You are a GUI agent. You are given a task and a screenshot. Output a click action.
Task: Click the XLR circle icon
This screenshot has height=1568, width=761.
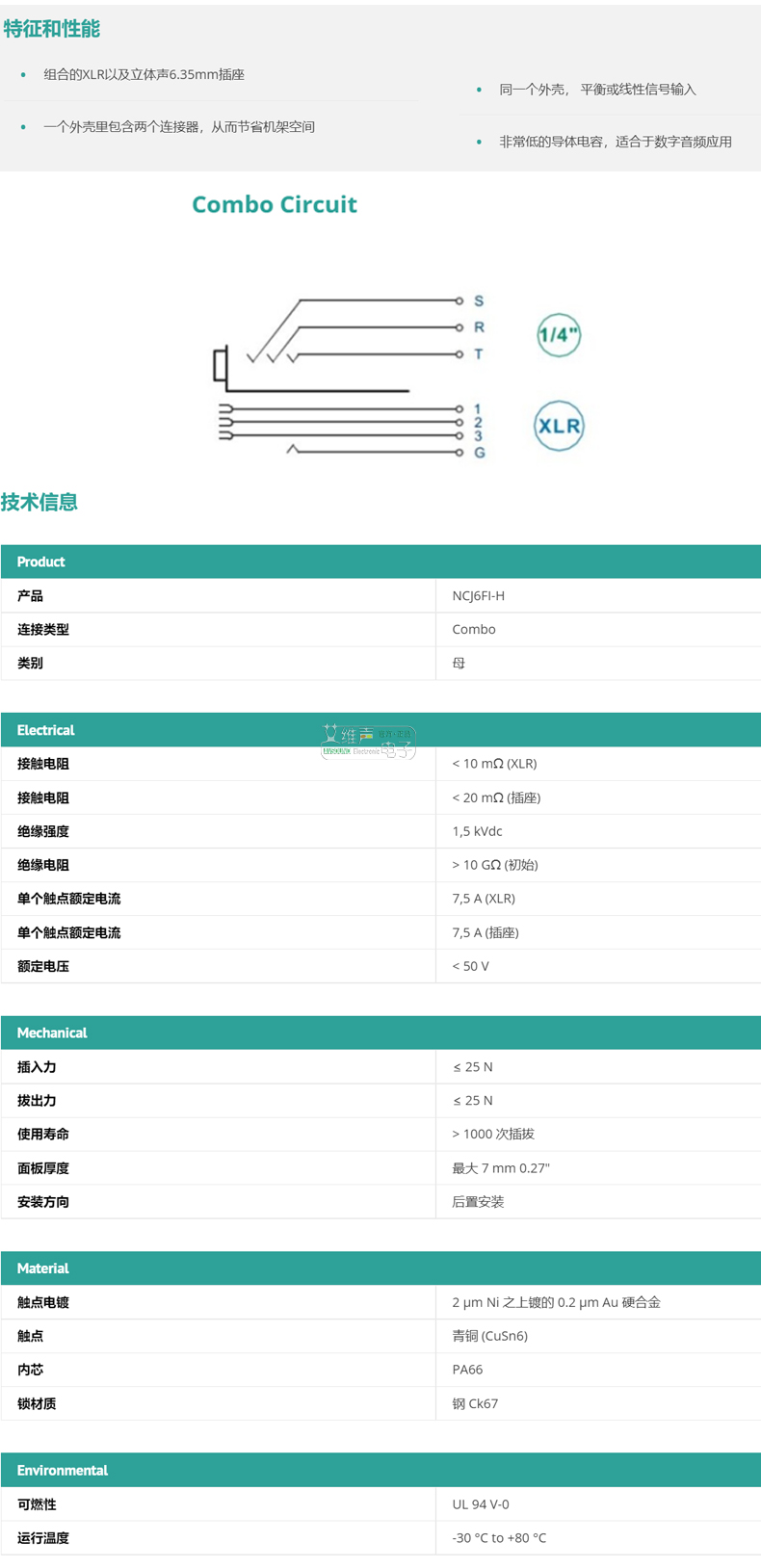tap(559, 426)
